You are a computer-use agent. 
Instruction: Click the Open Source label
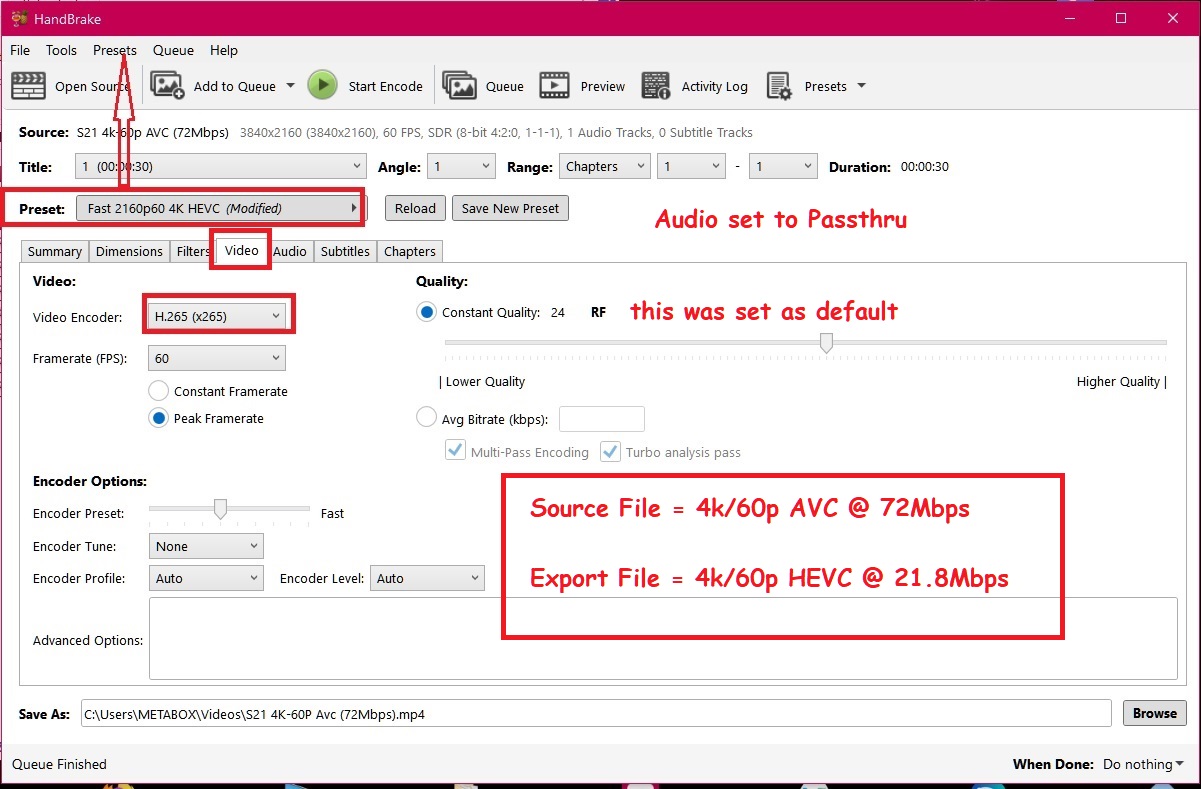[x=92, y=86]
